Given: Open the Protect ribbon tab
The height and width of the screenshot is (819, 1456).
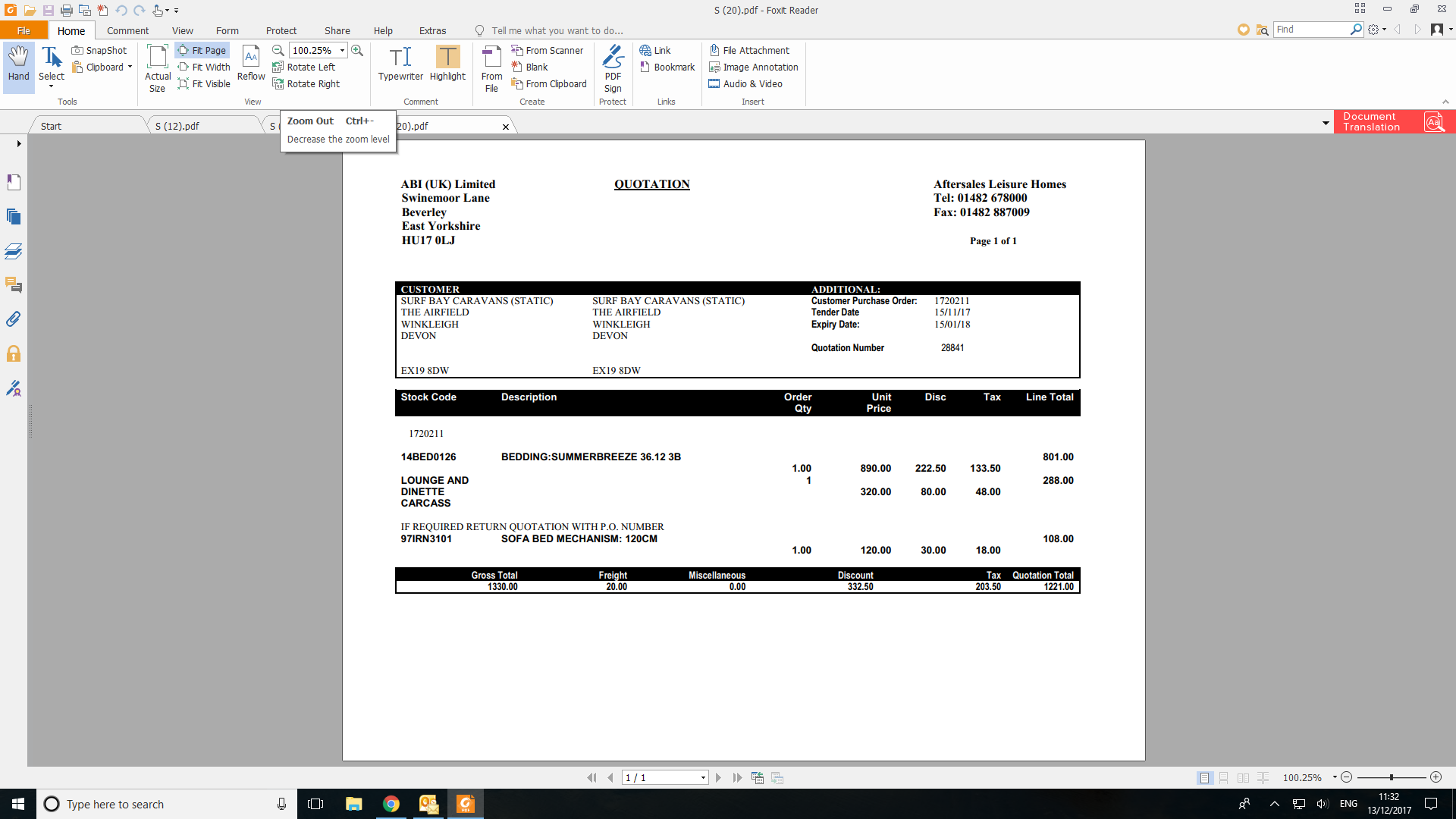Looking at the screenshot, I should click(x=281, y=30).
